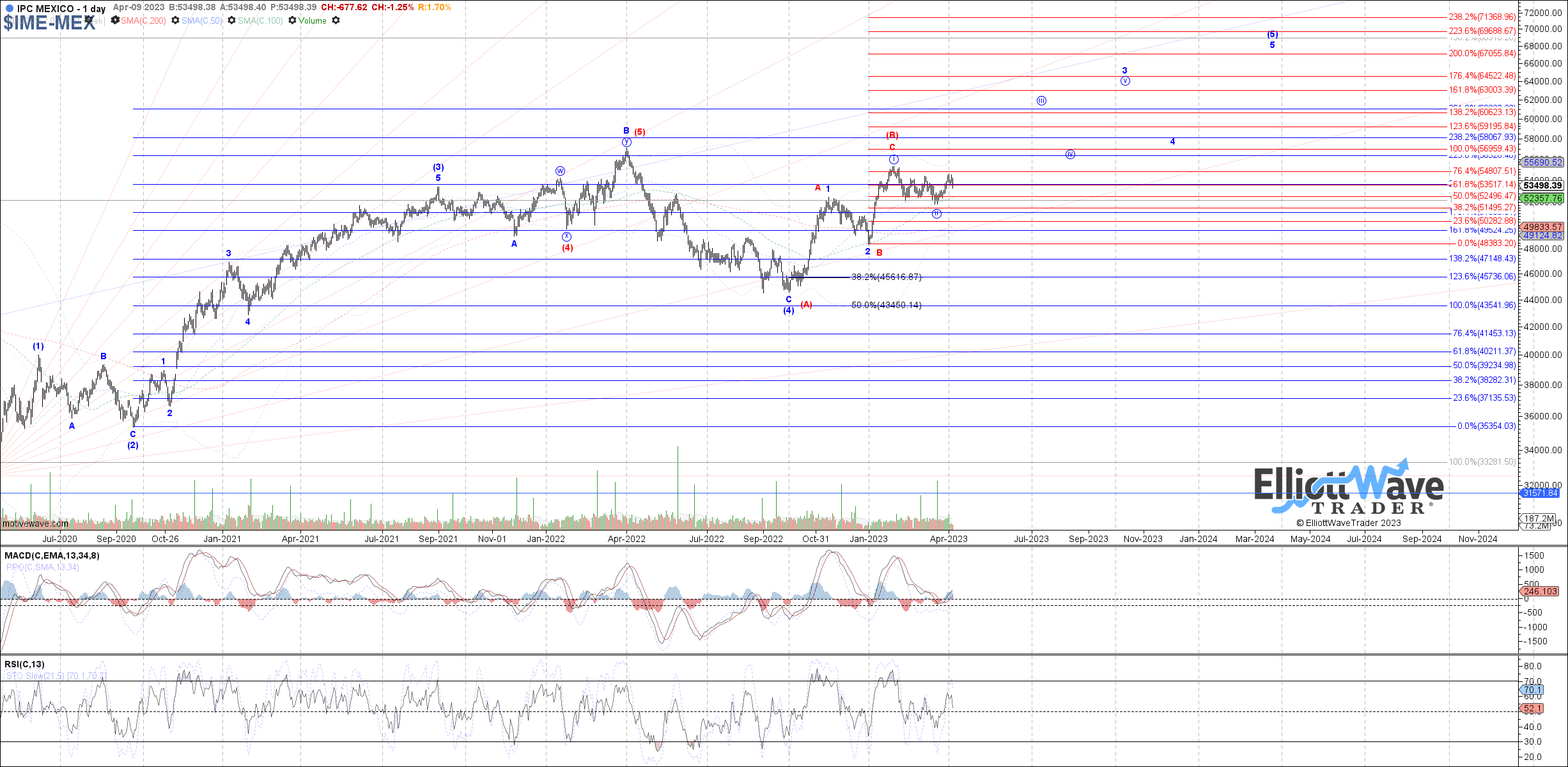Select the R:1.70% header value

(435, 8)
